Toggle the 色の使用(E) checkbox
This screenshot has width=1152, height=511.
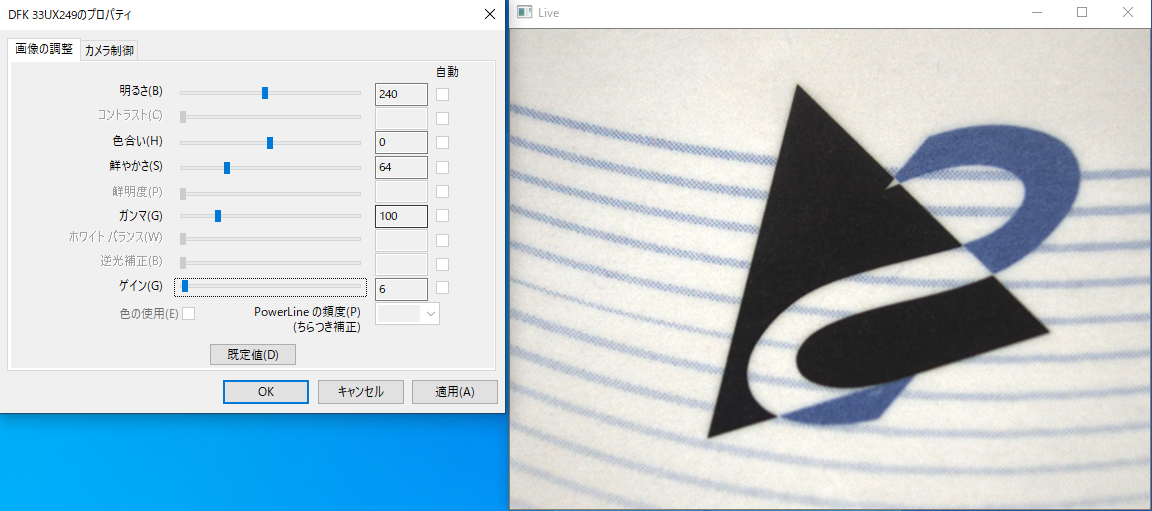coord(189,314)
